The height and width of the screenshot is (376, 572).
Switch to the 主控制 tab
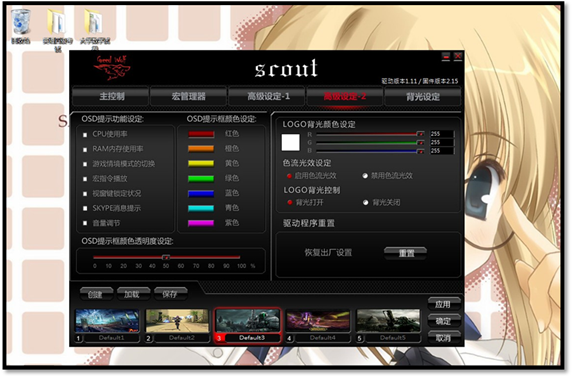(111, 96)
